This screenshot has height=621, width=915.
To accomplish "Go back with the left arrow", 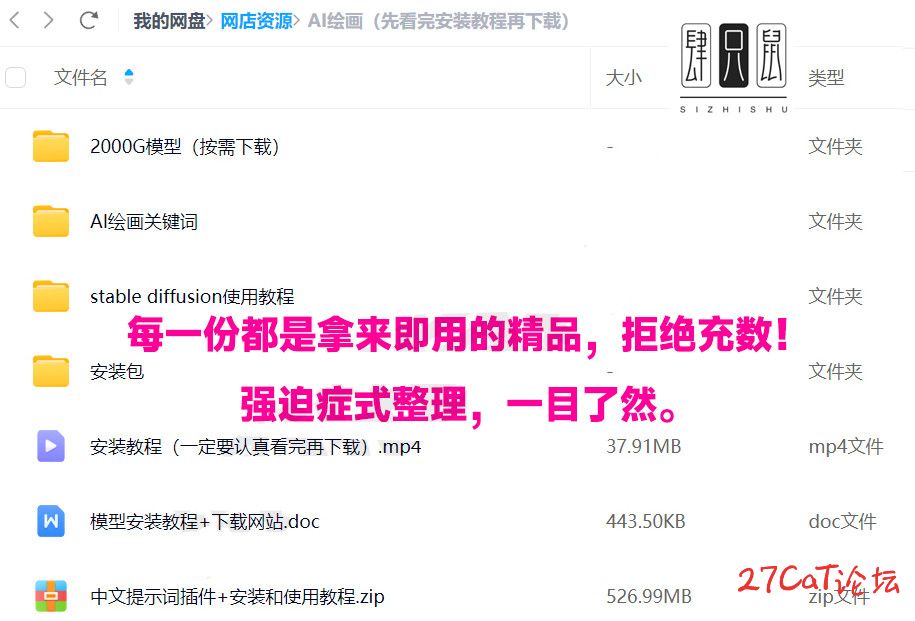I will click(x=16, y=20).
